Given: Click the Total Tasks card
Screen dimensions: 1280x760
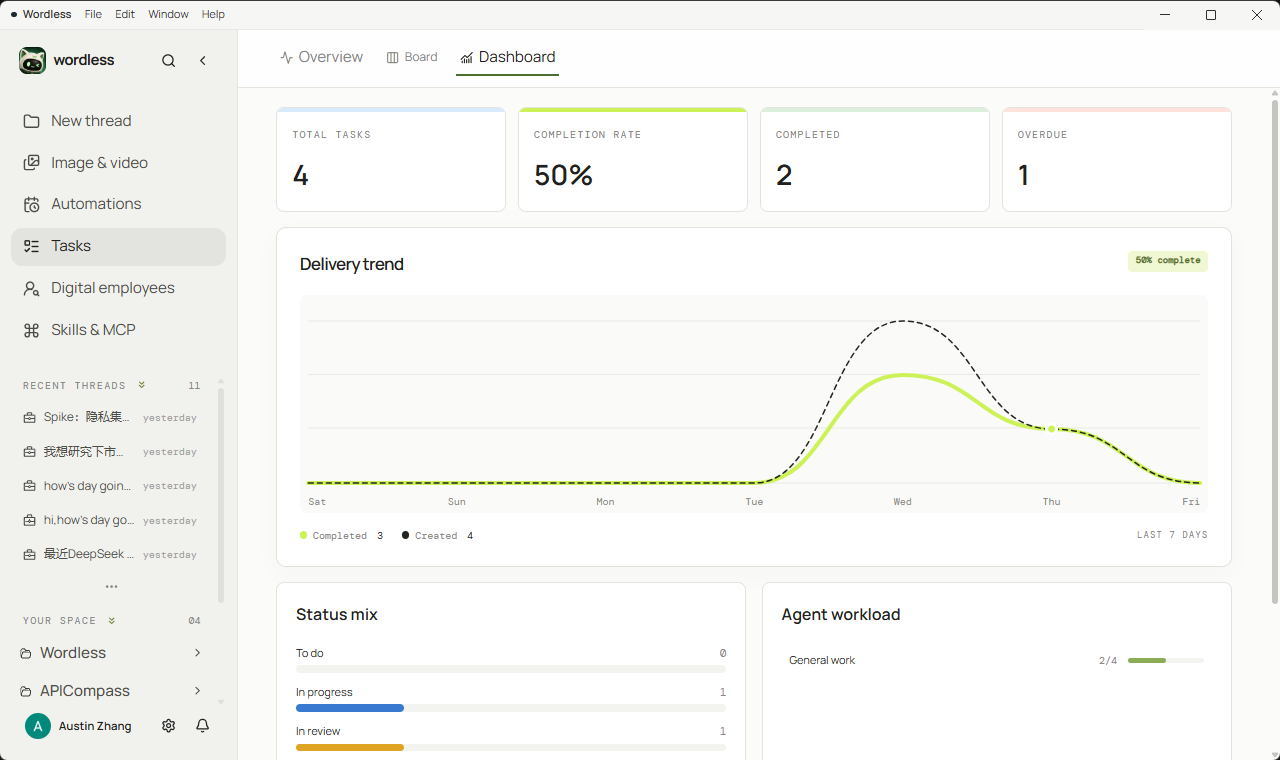Looking at the screenshot, I should pos(391,160).
